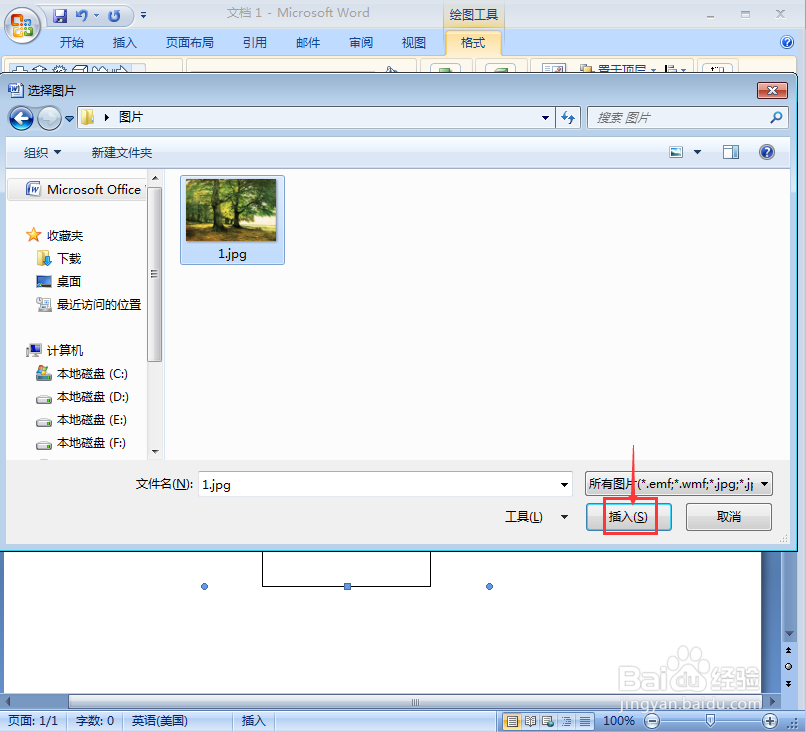This screenshot has width=806, height=732.
Task: Open Word help
Action: 786,42
